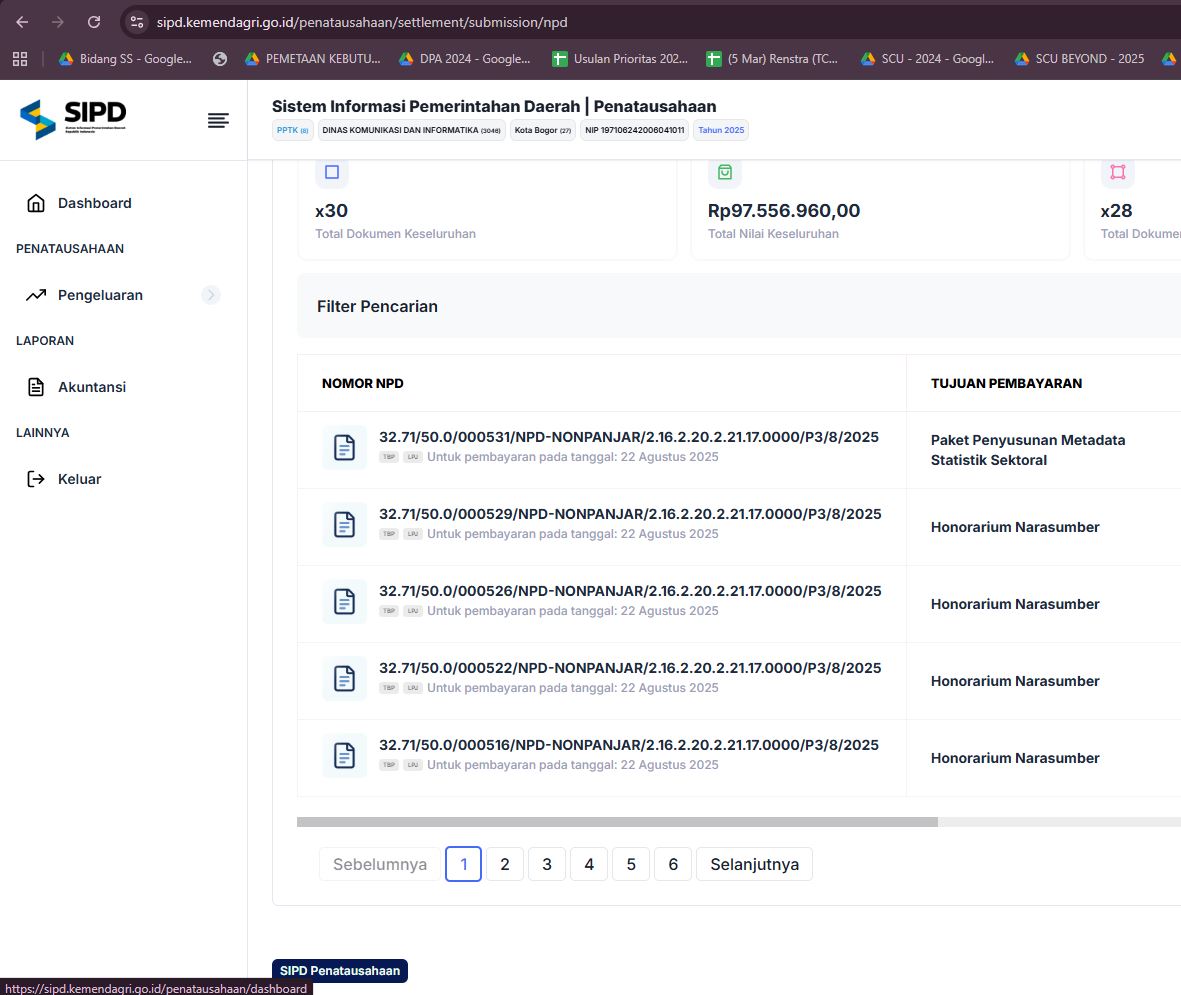Click document icon for NPD 000531
The image size is (1181, 995).
tap(344, 447)
